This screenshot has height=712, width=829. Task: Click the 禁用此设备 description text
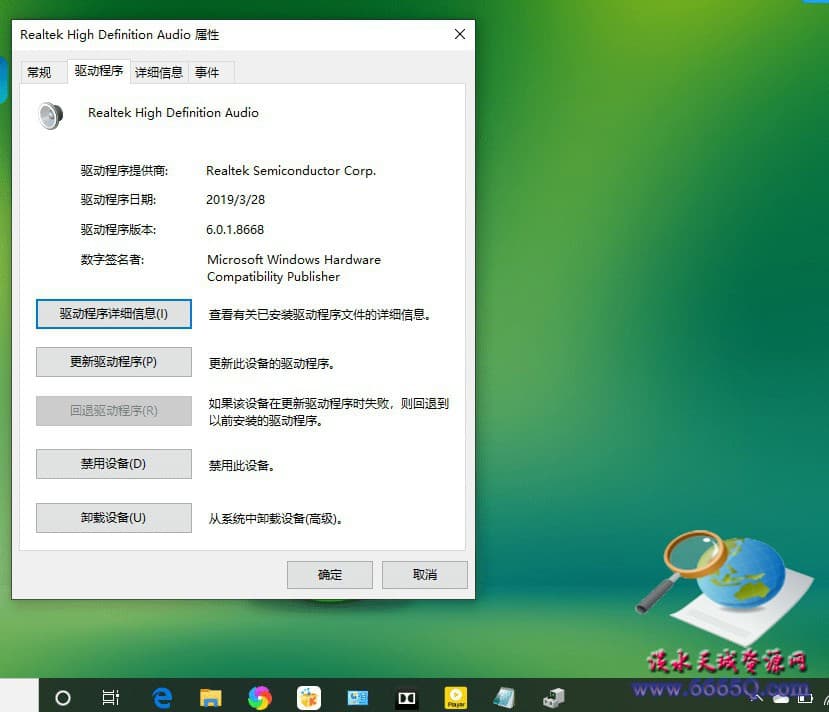[x=241, y=466]
